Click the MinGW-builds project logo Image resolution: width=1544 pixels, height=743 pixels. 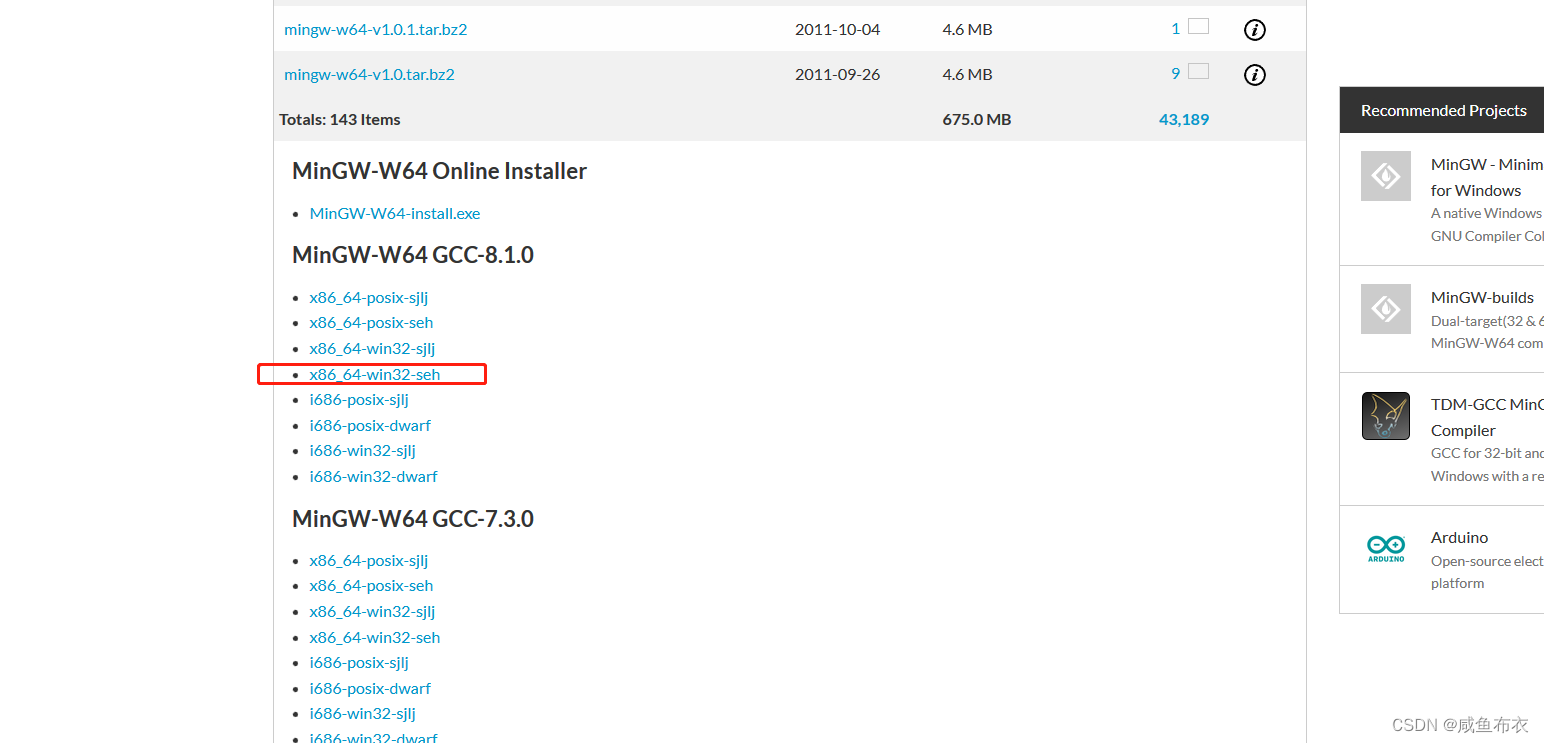click(1385, 309)
